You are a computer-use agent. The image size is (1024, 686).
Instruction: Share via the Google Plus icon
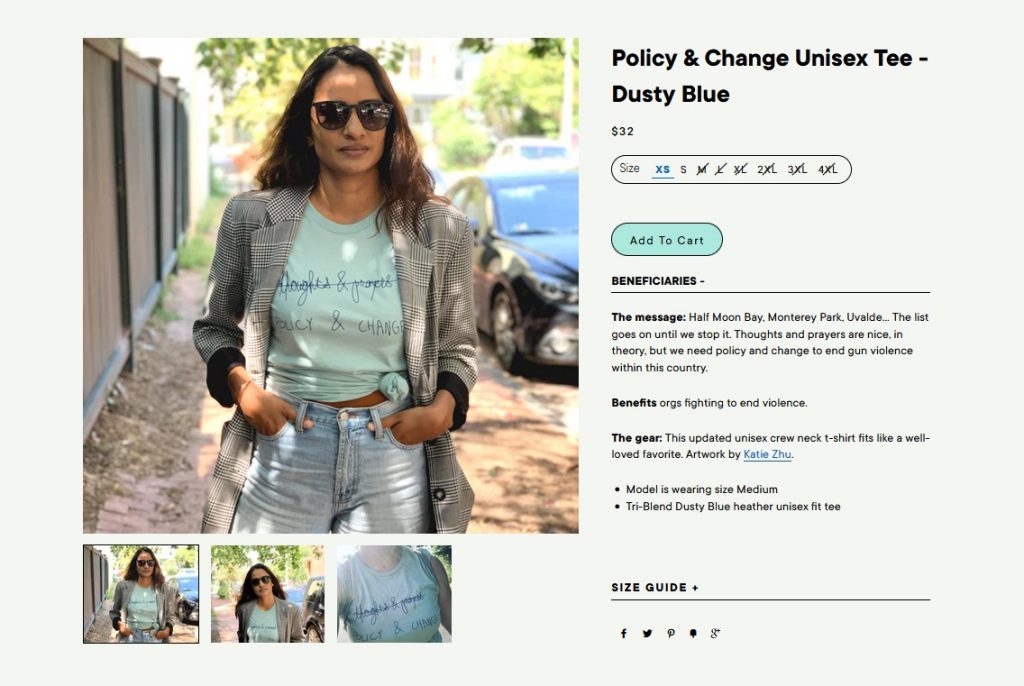[716, 633]
